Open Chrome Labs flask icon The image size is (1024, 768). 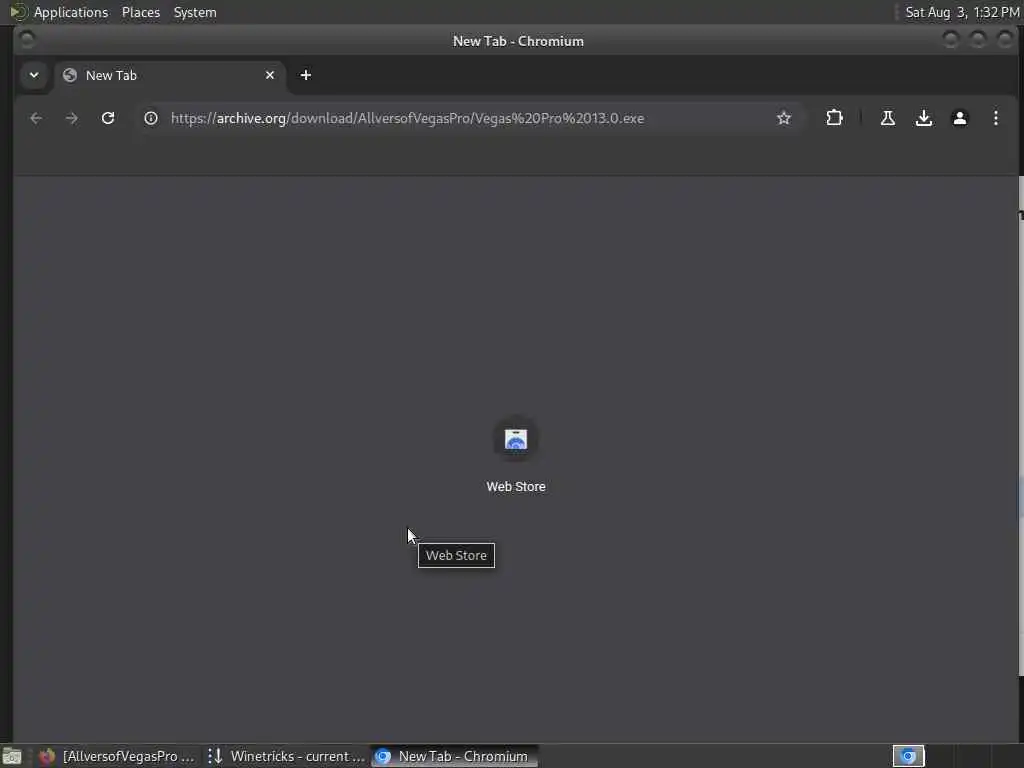pos(888,118)
